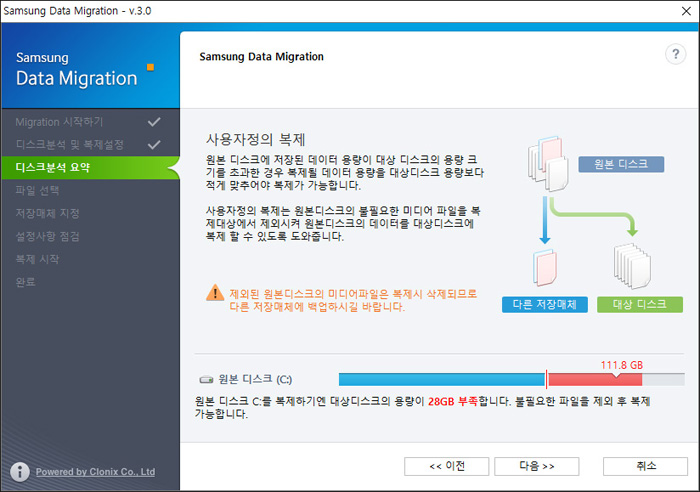700x492 pixels.
Task: Click the red 28GB 부족 text
Action: [452, 401]
